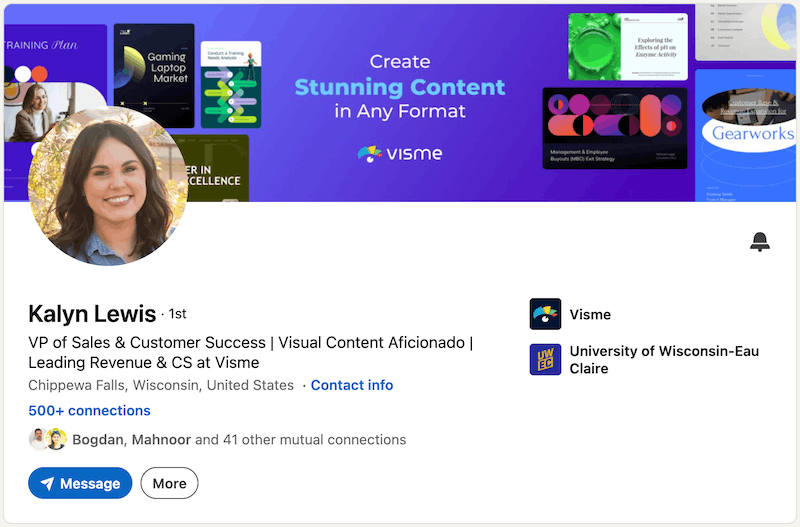Click Chippewa Falls, Wisconsin location text
Viewport: 800px width, 527px height.
click(x=161, y=385)
